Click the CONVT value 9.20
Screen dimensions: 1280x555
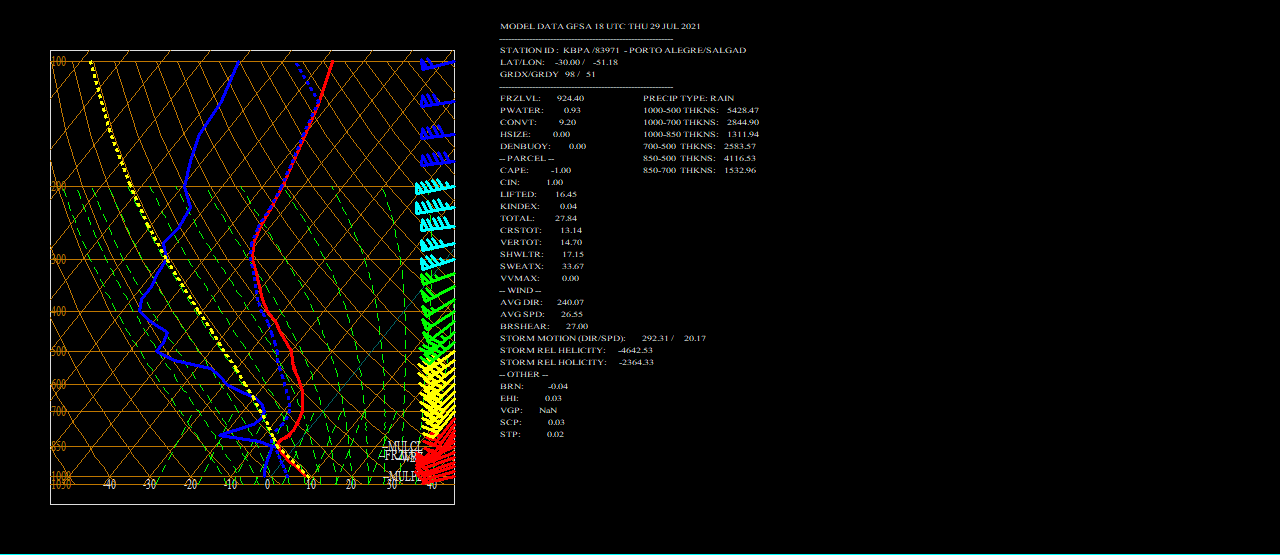click(x=567, y=122)
